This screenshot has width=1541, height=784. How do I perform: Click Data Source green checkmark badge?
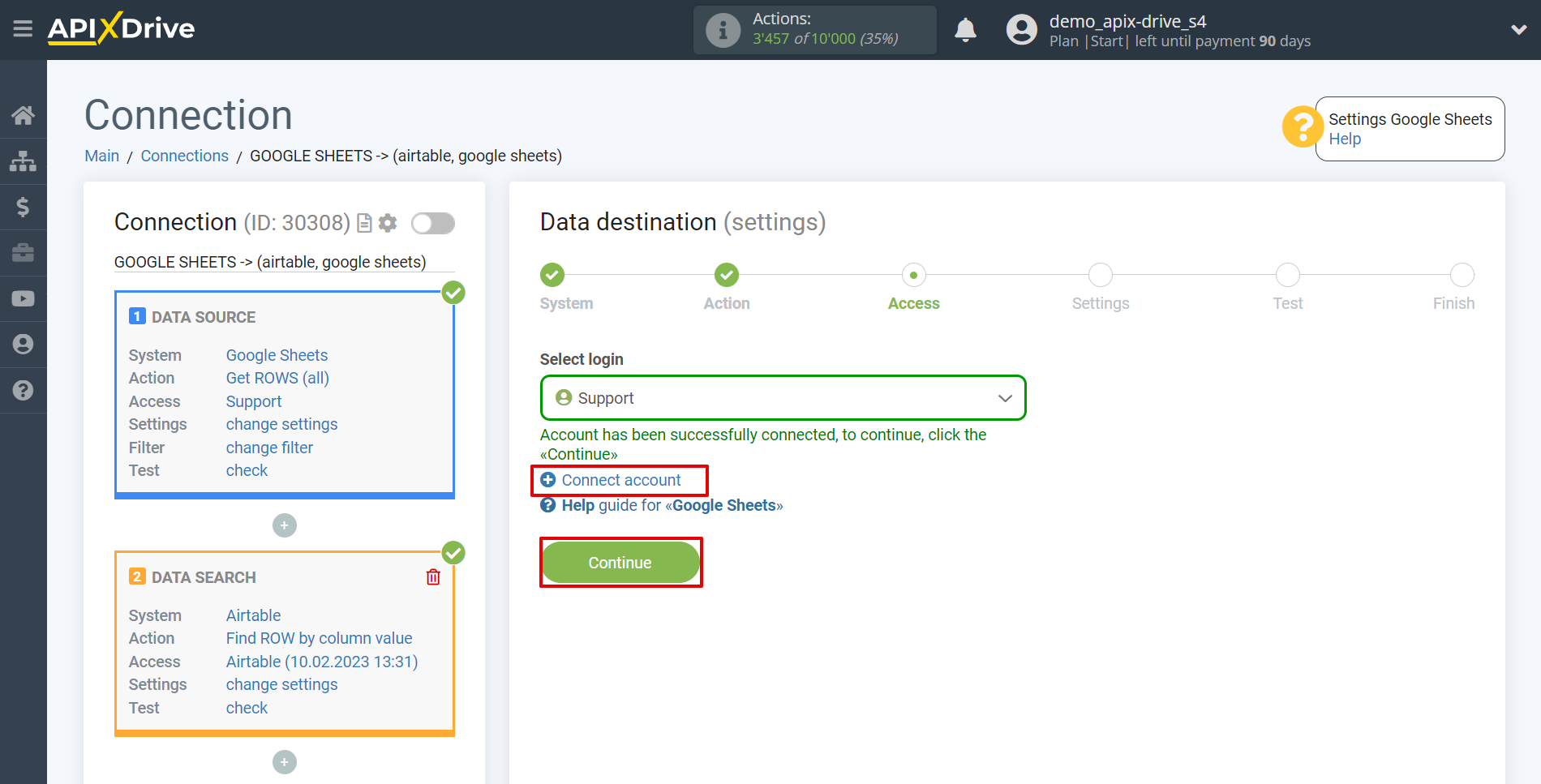(453, 293)
